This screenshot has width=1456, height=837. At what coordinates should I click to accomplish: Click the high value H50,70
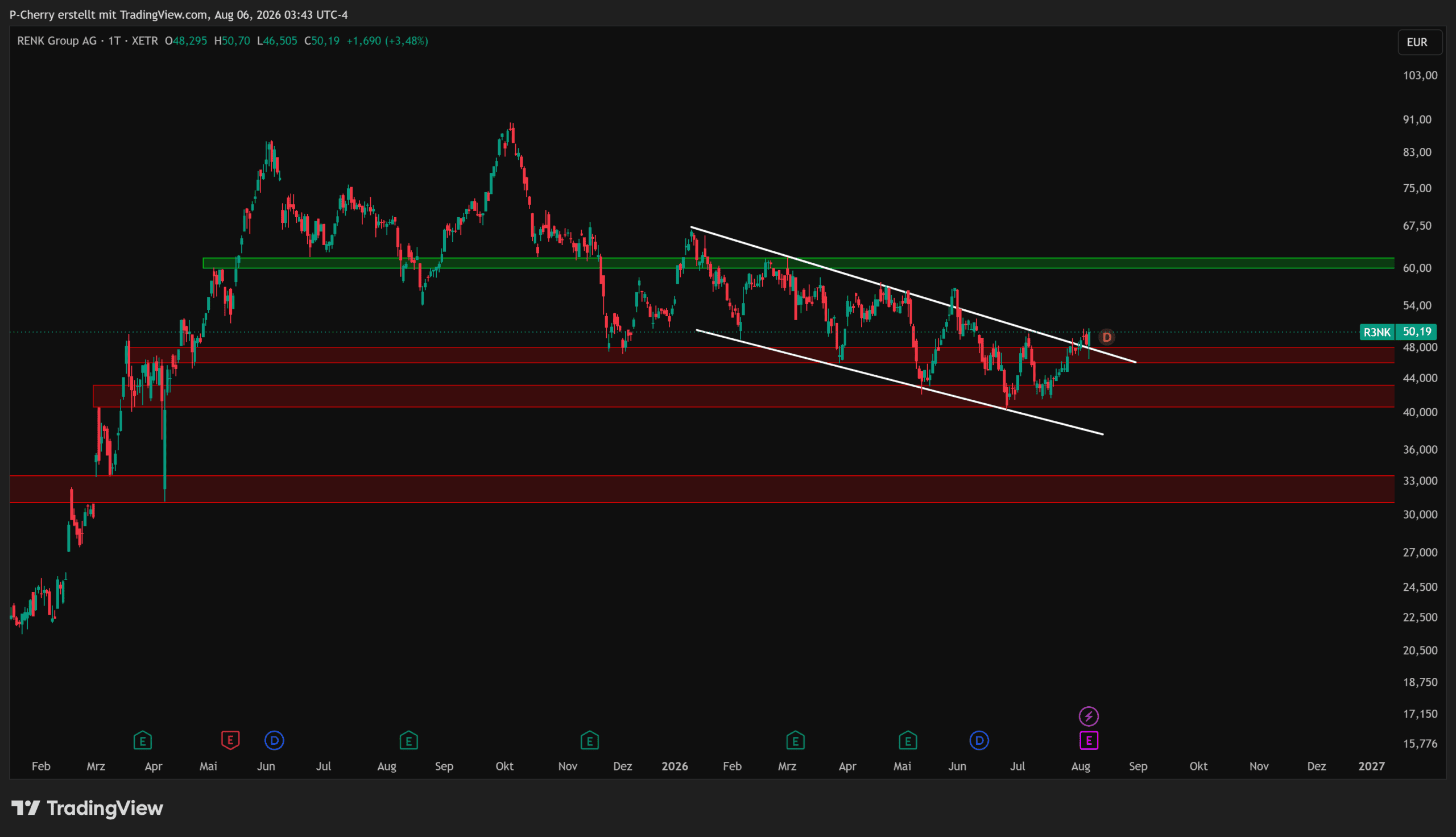point(232,41)
